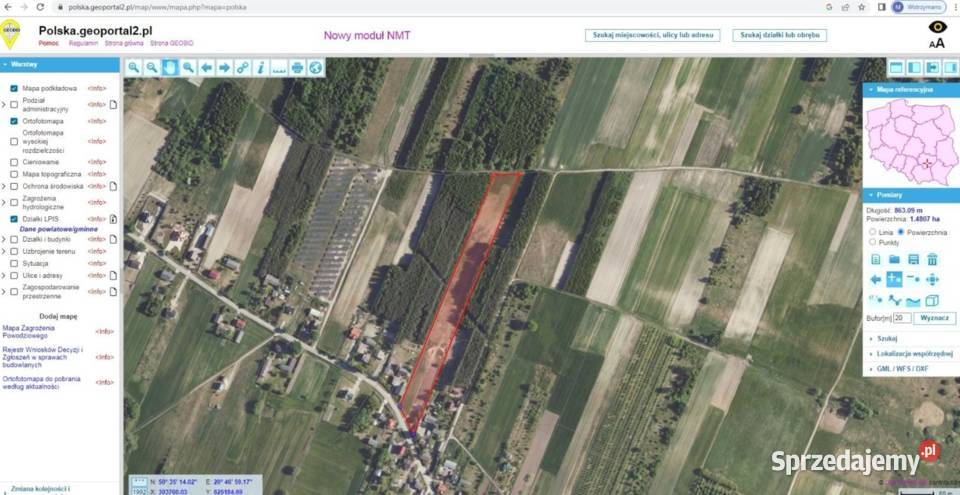This screenshot has width=960, height=495.
Task: Enable Mapa topograficzna layer checkbox
Action: pos(14,174)
